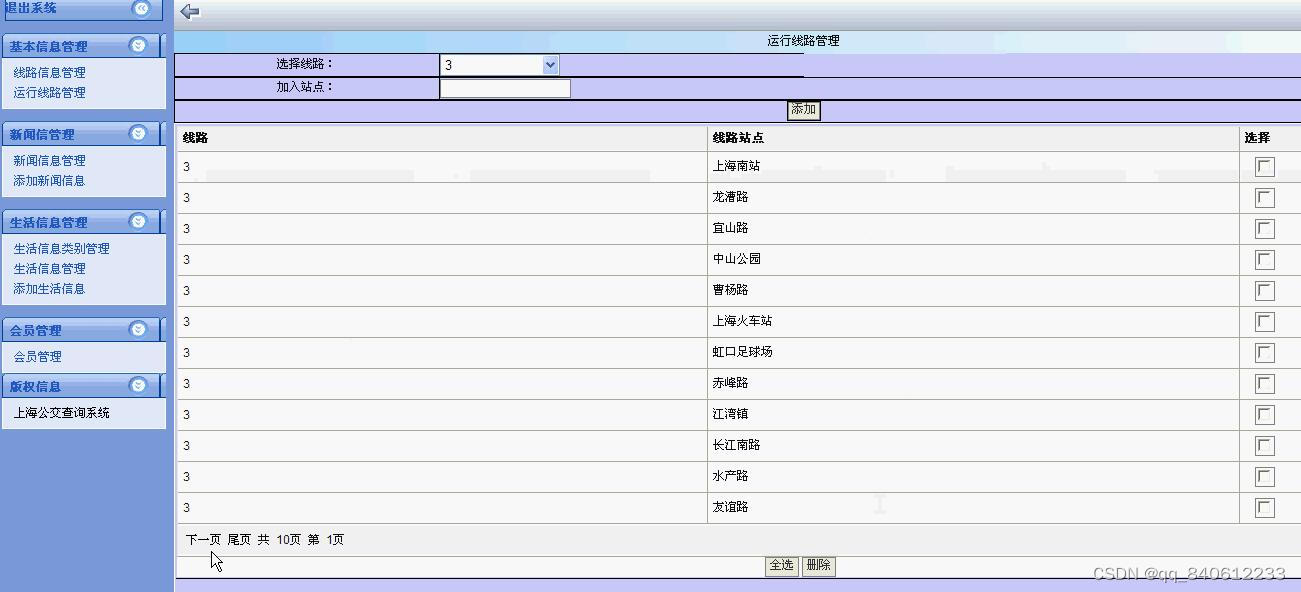The width and height of the screenshot is (1301, 592).
Task: Open 生活信息管理 link in the sidebar
Action: [x=49, y=269]
